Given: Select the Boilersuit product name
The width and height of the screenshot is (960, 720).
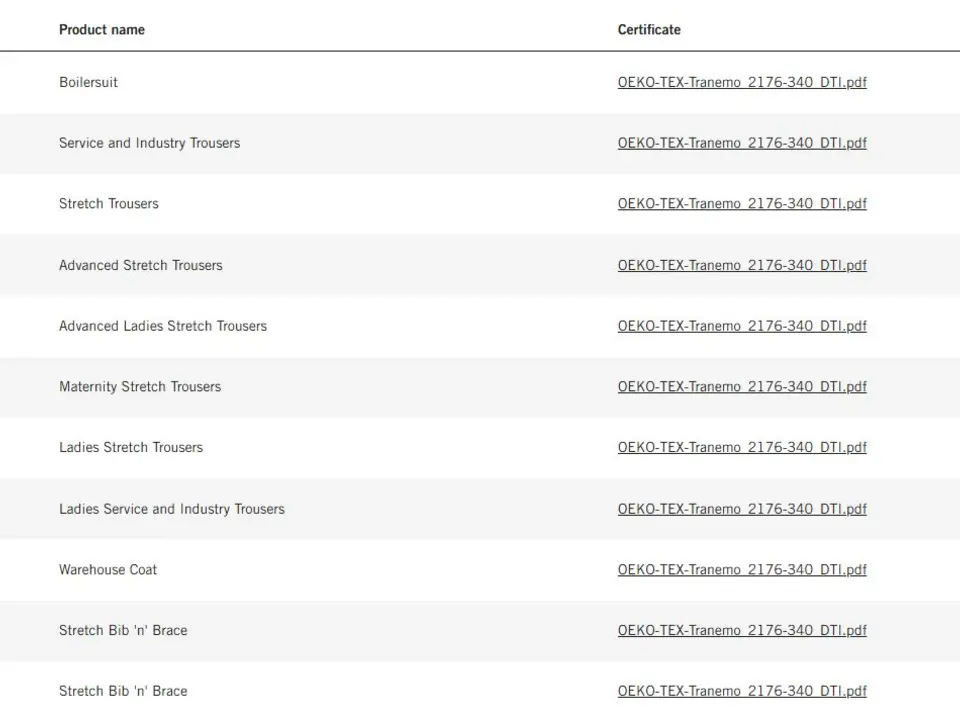Looking at the screenshot, I should [x=88, y=82].
